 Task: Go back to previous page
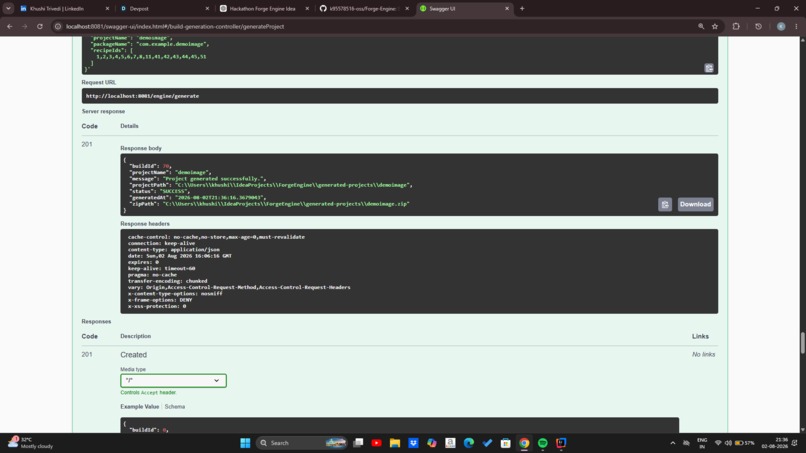[x=10, y=26]
